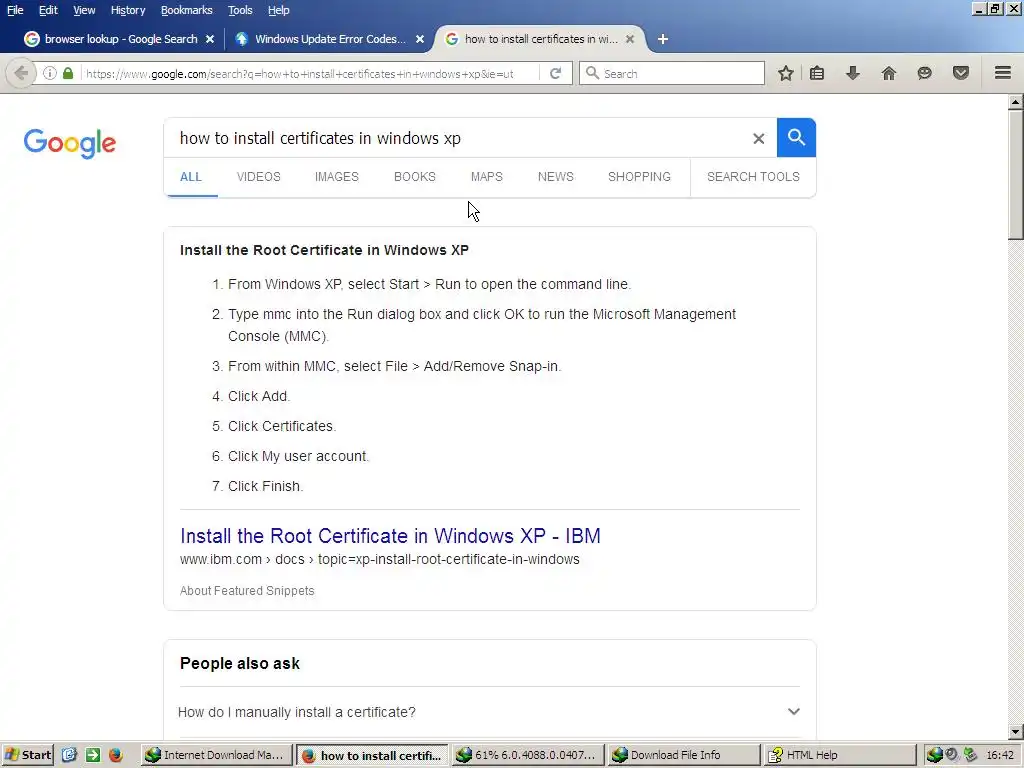Select the IMAGES results tab

point(337,177)
